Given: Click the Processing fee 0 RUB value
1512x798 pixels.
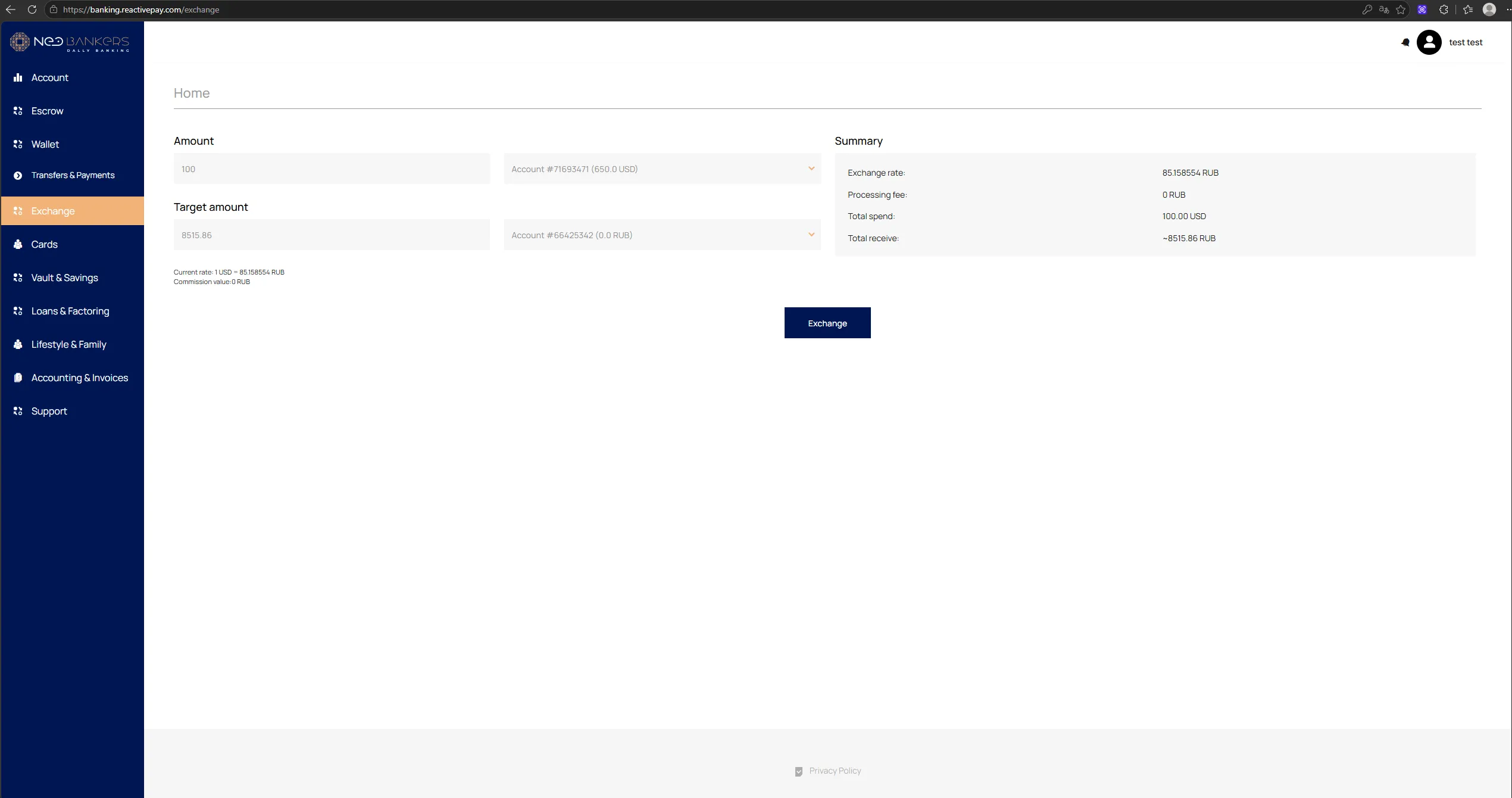Looking at the screenshot, I should point(1174,195).
